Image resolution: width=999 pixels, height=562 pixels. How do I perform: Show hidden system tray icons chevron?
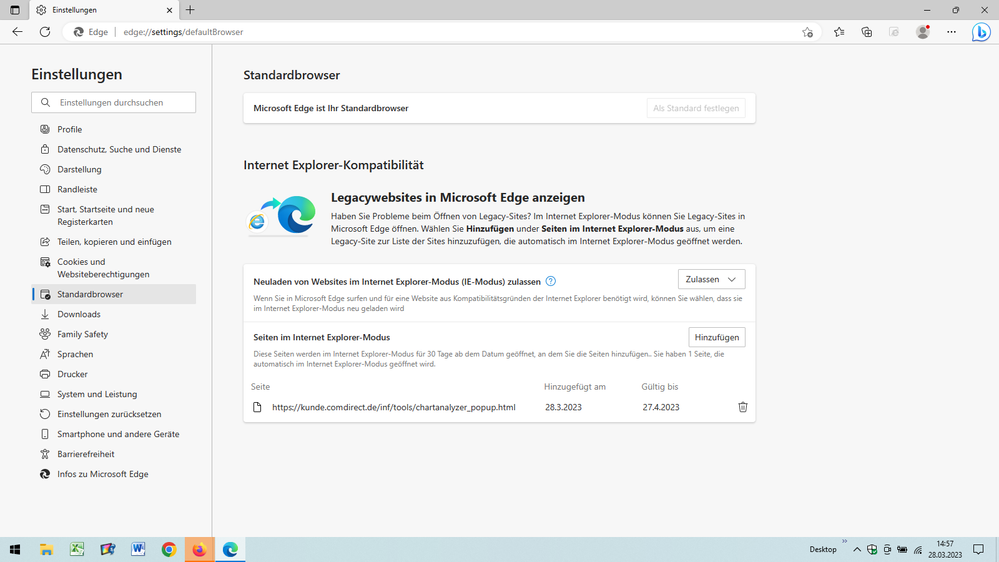[857, 549]
